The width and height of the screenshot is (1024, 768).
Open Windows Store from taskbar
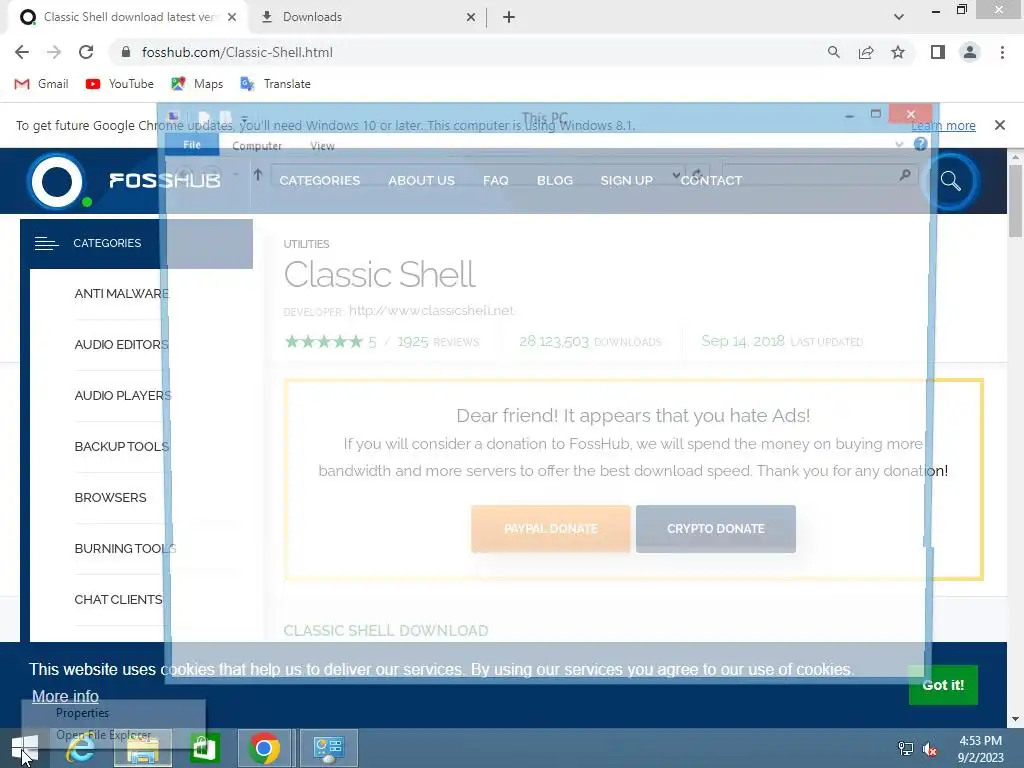tap(204, 748)
